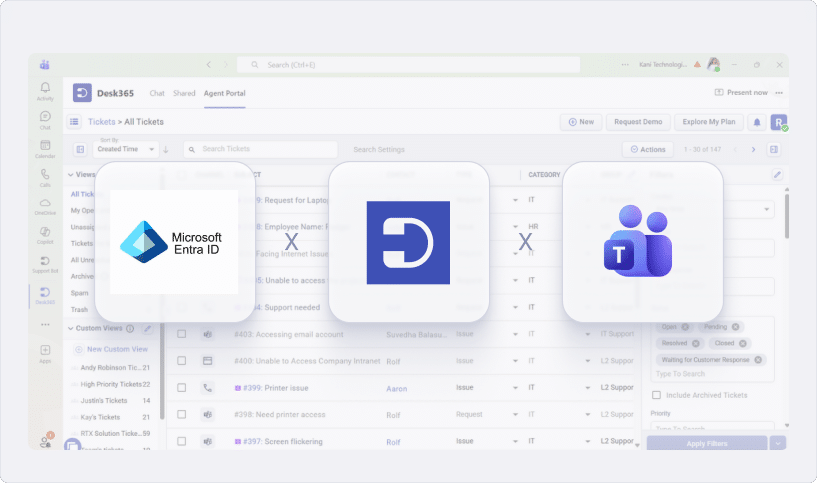Click status Type To Search field
This screenshot has height=483, width=817.
[680, 374]
